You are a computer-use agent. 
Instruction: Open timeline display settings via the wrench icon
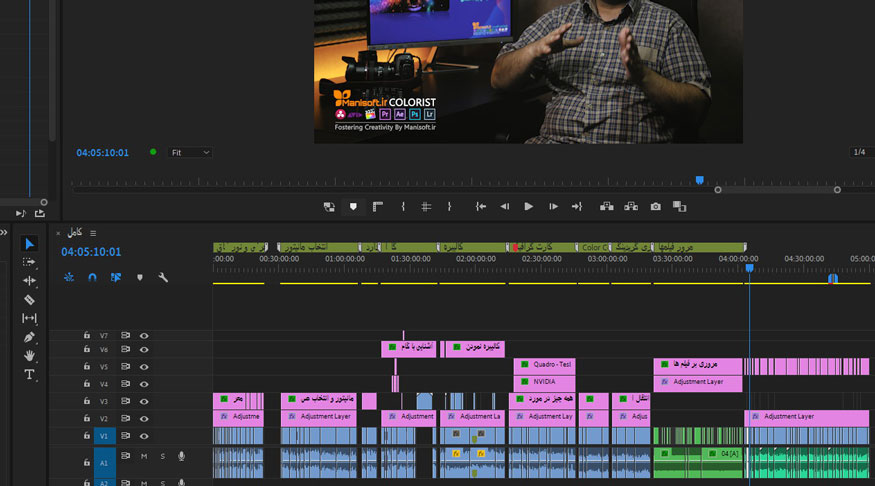click(x=163, y=277)
